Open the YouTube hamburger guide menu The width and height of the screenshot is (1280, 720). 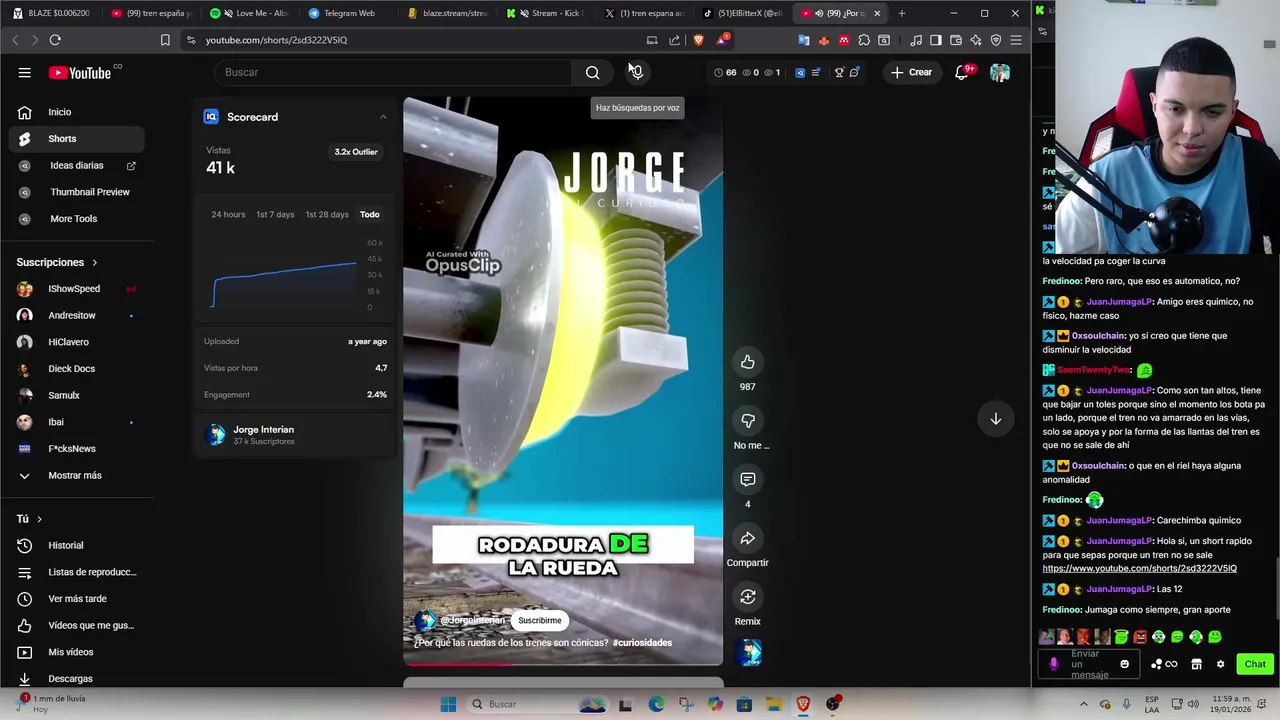pos(25,72)
